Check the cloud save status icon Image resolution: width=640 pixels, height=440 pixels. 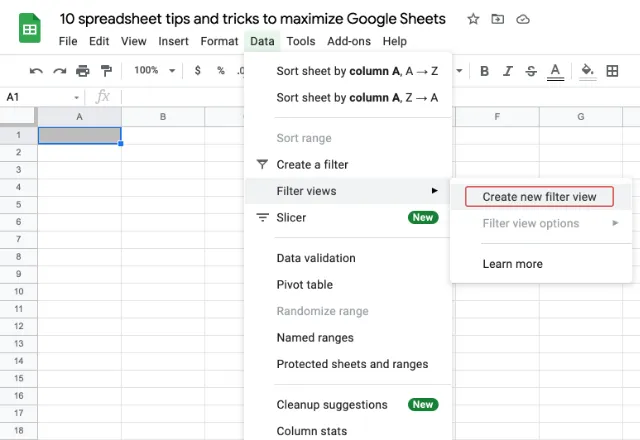point(523,19)
